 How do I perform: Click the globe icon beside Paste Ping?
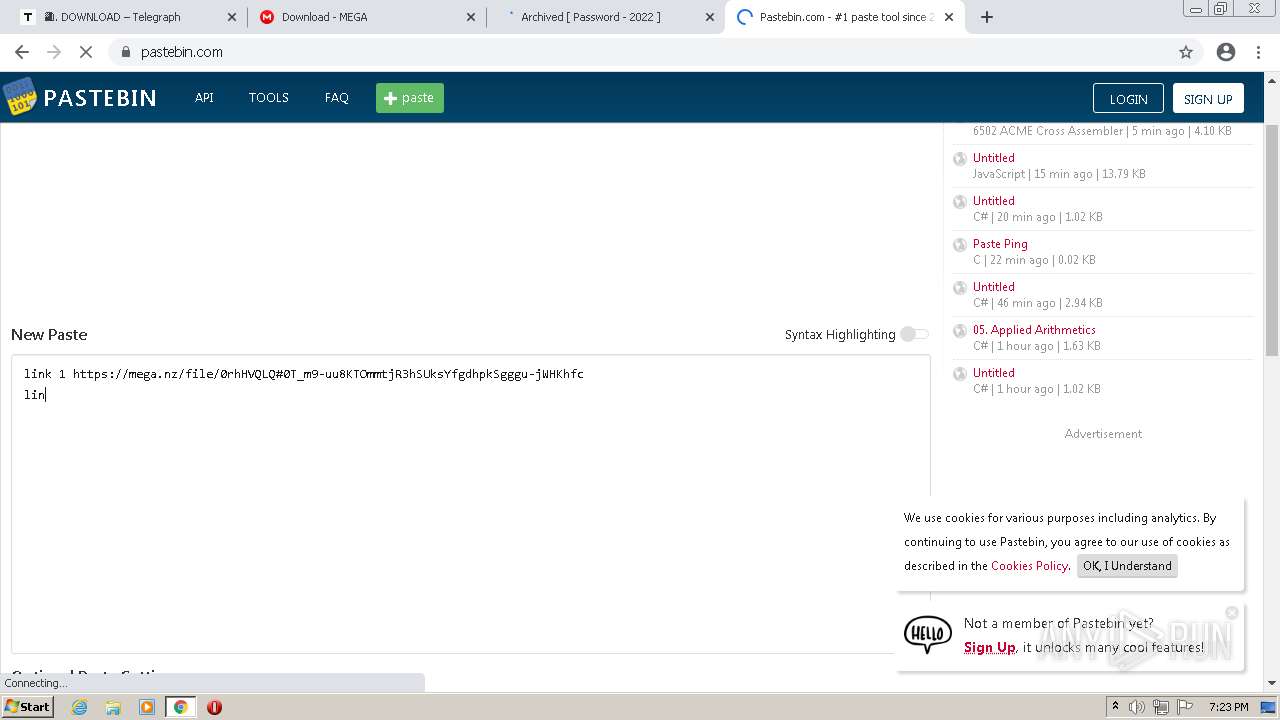click(x=960, y=245)
